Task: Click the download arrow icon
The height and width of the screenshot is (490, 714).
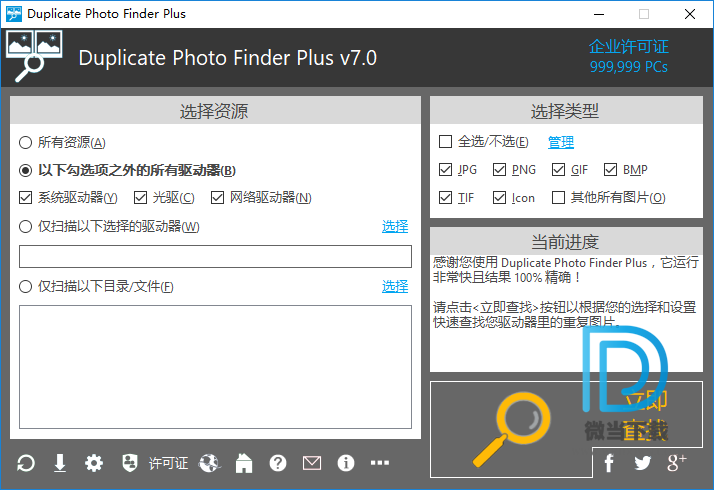Action: pyautogui.click(x=60, y=463)
